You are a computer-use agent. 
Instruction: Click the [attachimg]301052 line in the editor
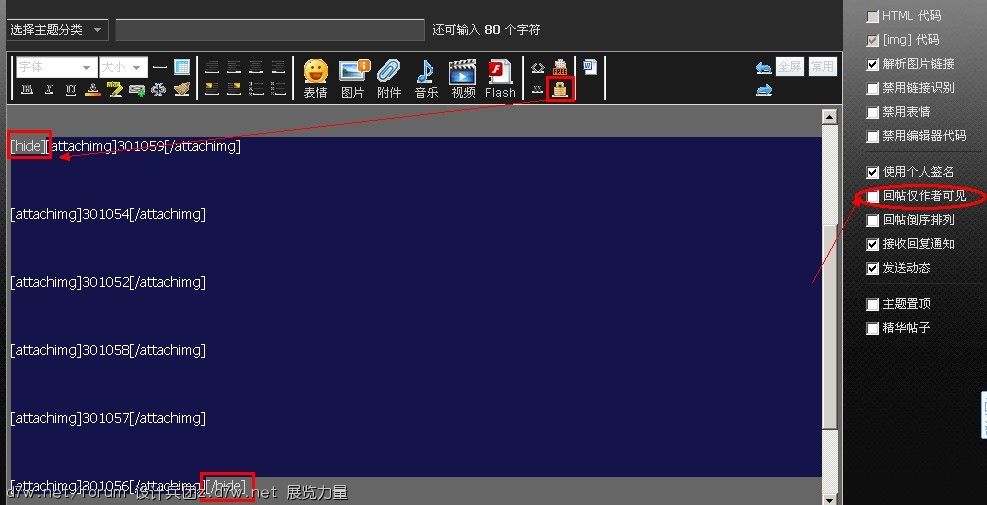pos(108,282)
